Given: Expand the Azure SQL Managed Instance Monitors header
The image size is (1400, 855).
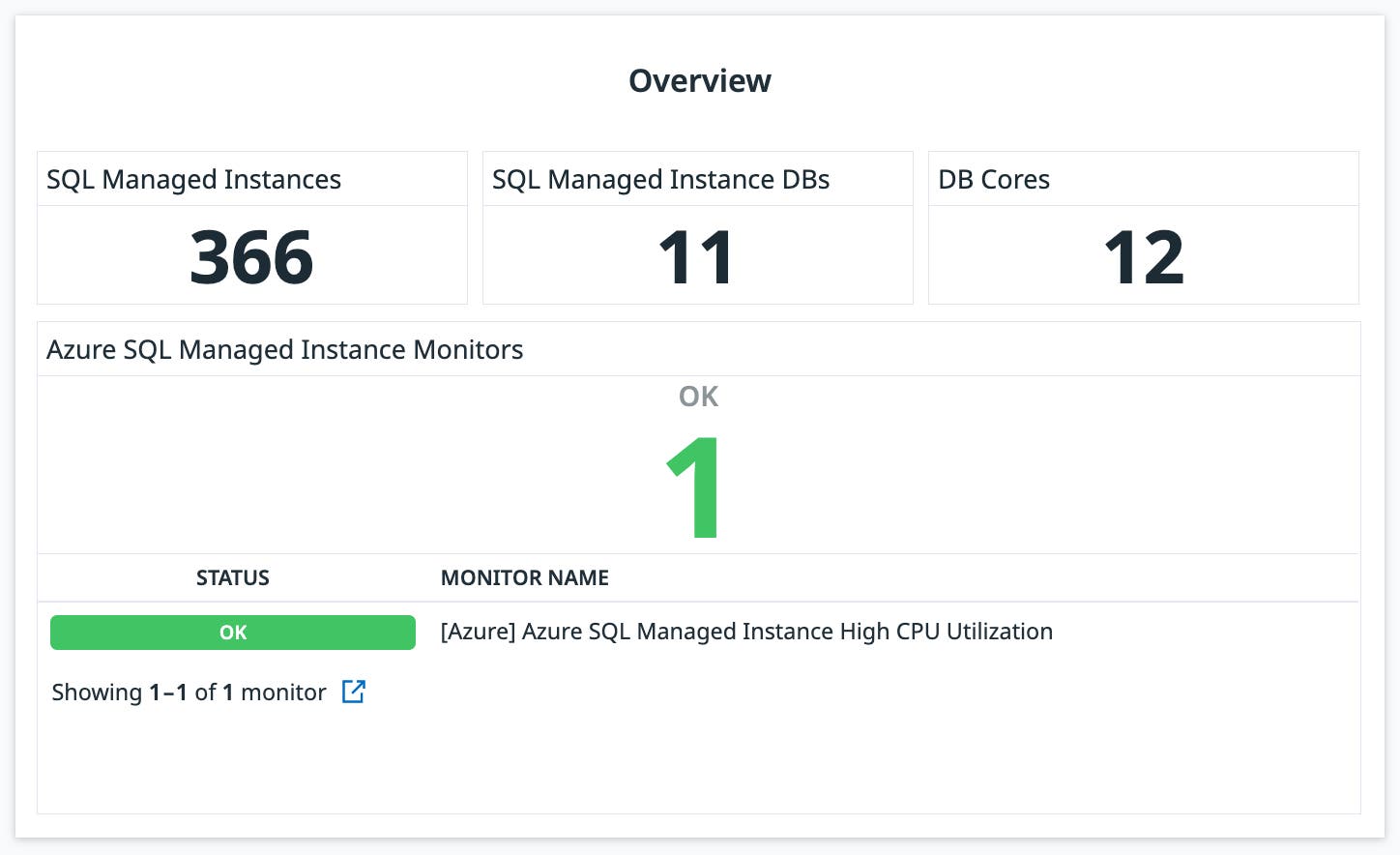Looking at the screenshot, I should pos(284,349).
